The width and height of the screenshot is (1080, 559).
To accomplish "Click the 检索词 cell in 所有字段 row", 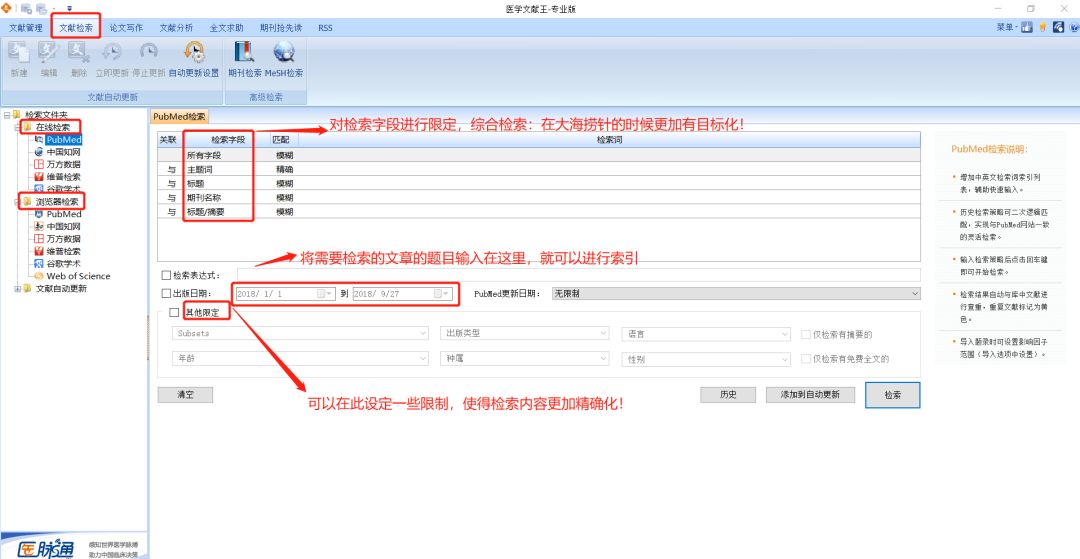I will point(610,155).
